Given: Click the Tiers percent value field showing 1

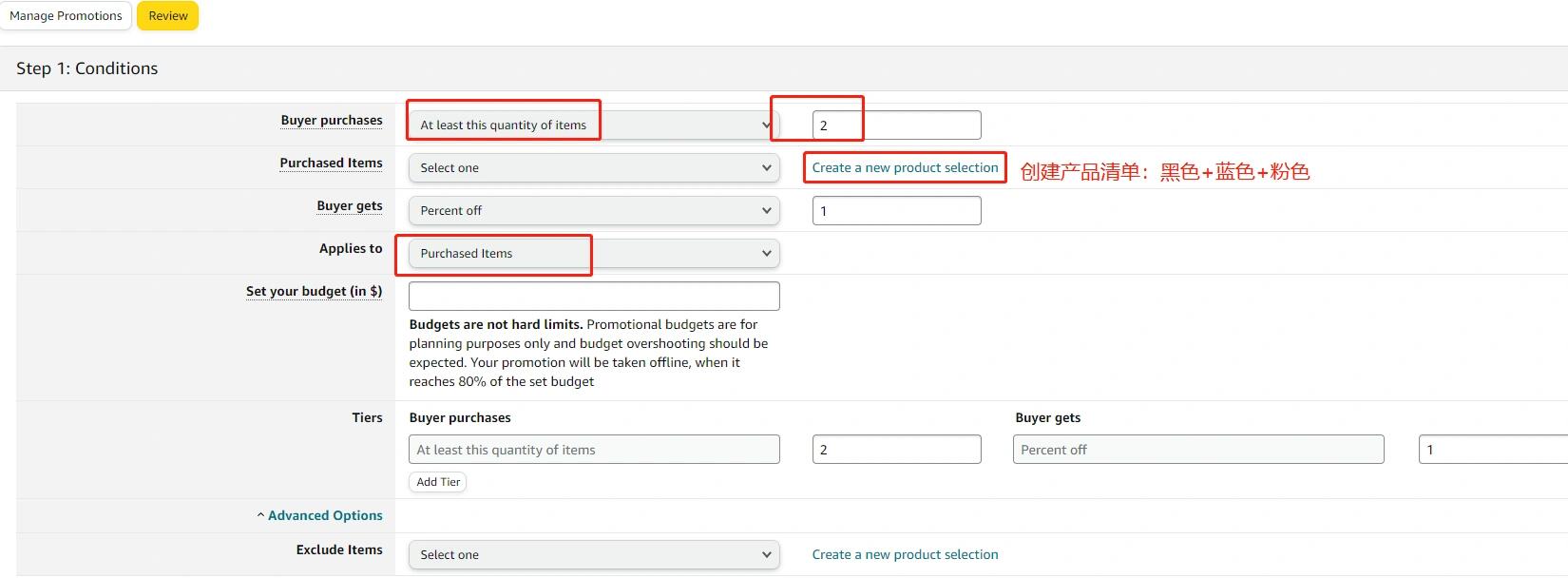Looking at the screenshot, I should point(1493,450).
